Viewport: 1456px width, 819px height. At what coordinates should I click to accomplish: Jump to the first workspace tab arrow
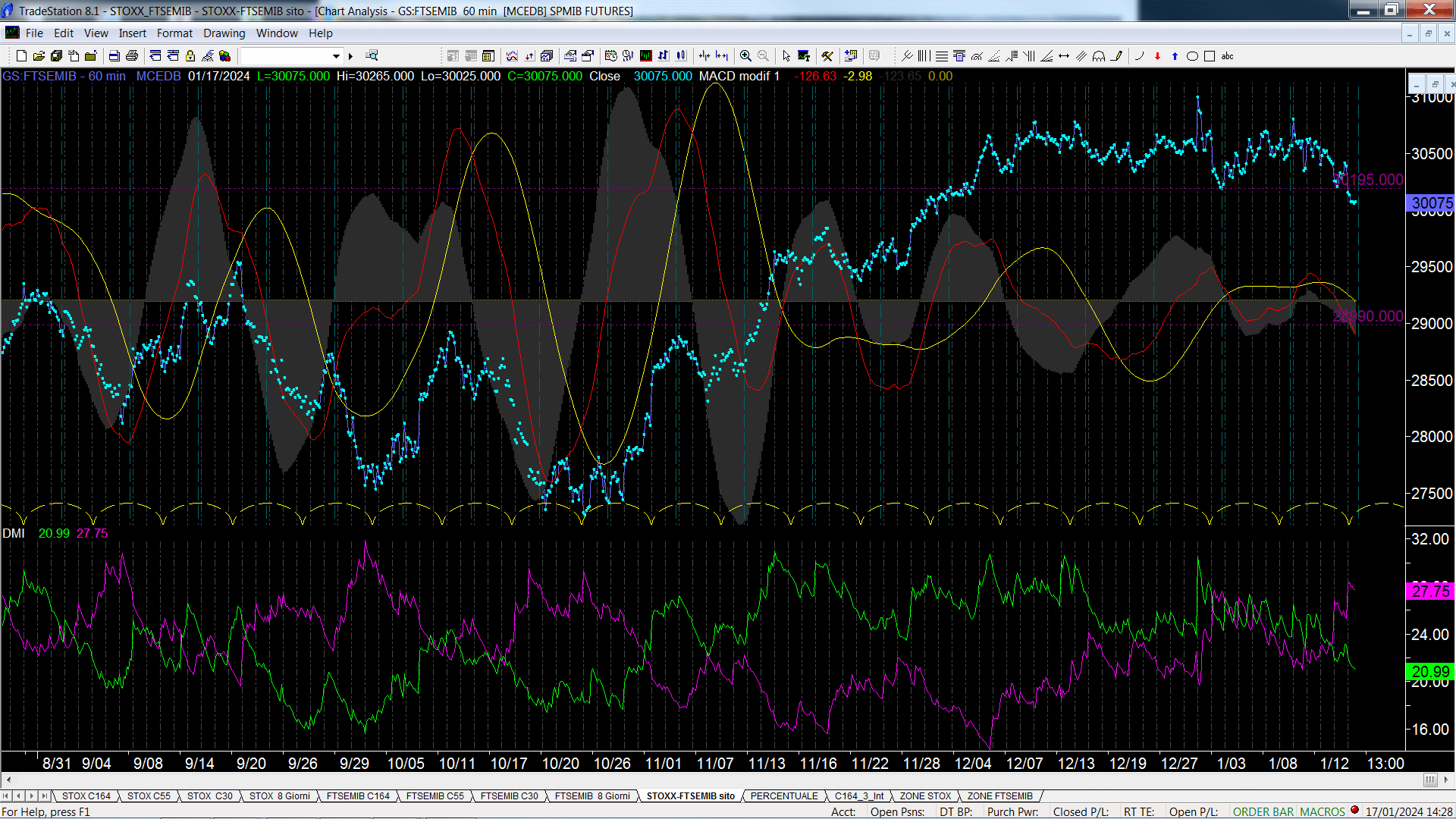point(6,796)
